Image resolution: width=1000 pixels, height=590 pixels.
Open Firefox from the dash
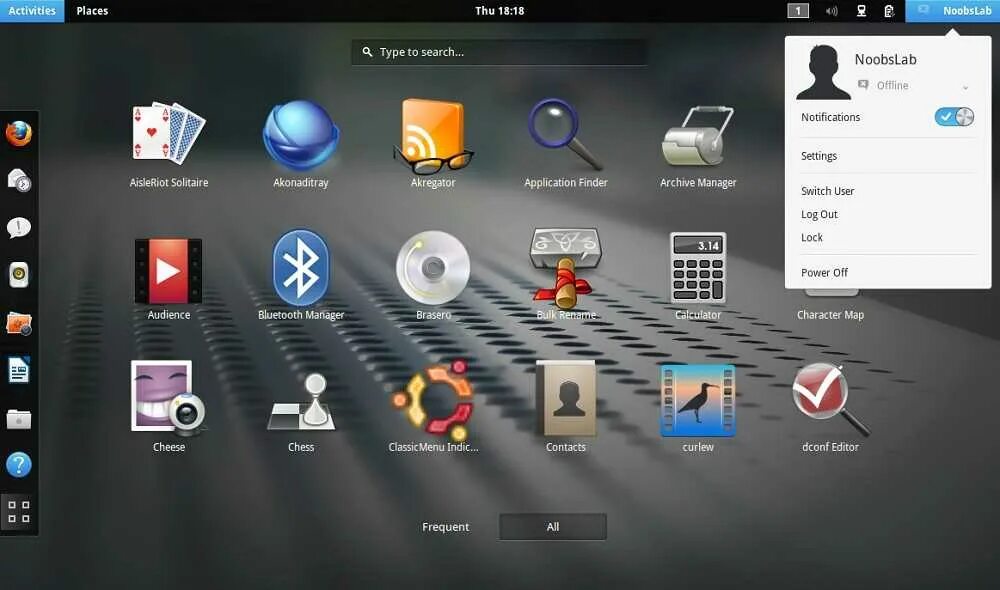pos(18,134)
